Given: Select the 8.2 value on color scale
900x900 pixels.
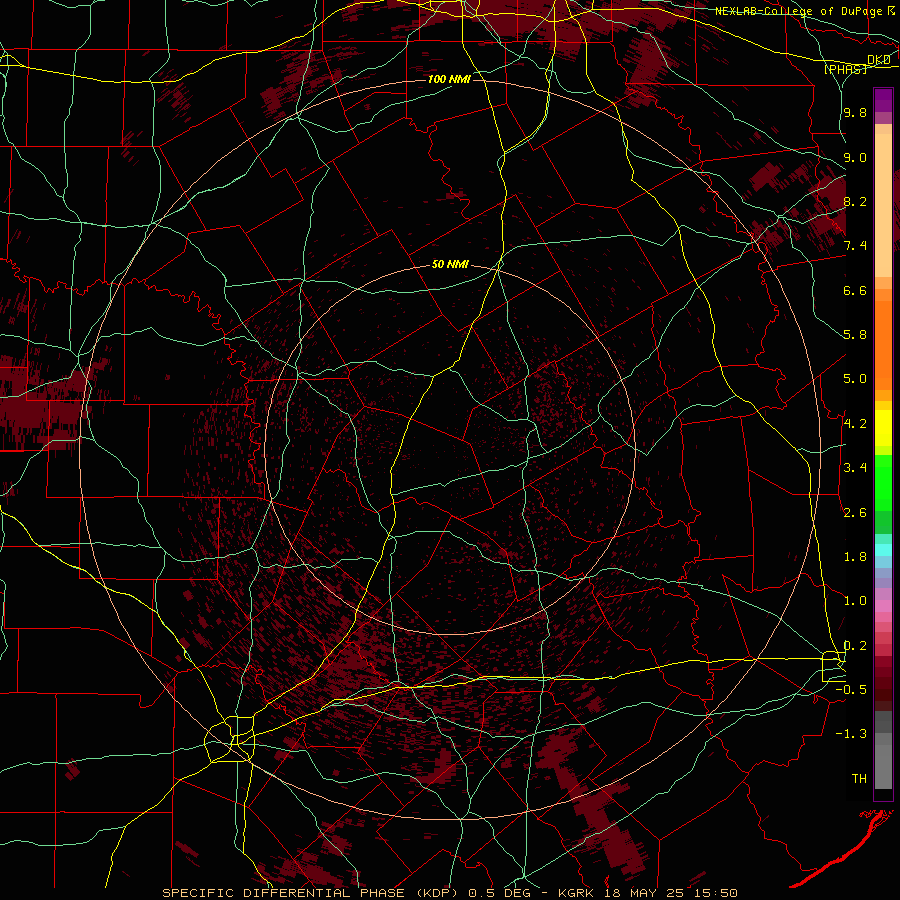Looking at the screenshot, I should click(x=855, y=201).
